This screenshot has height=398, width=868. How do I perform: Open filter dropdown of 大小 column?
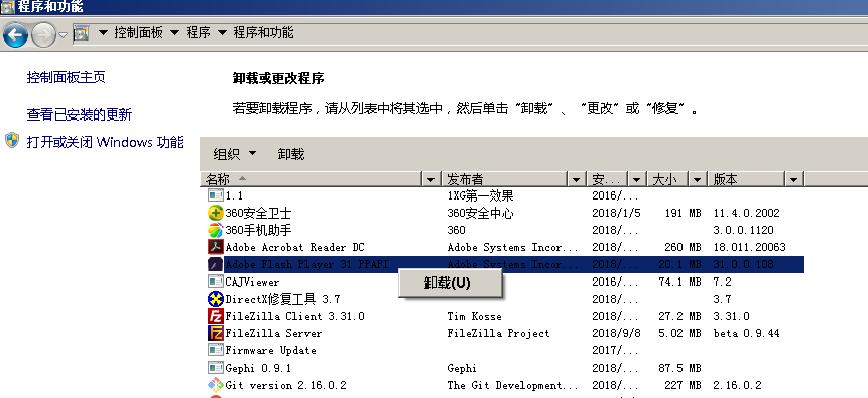(x=698, y=179)
